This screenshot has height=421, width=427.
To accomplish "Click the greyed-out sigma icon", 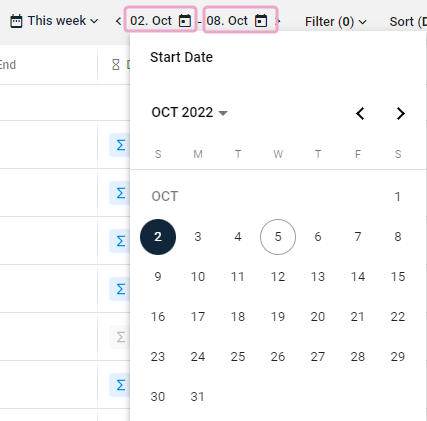I will (121, 337).
